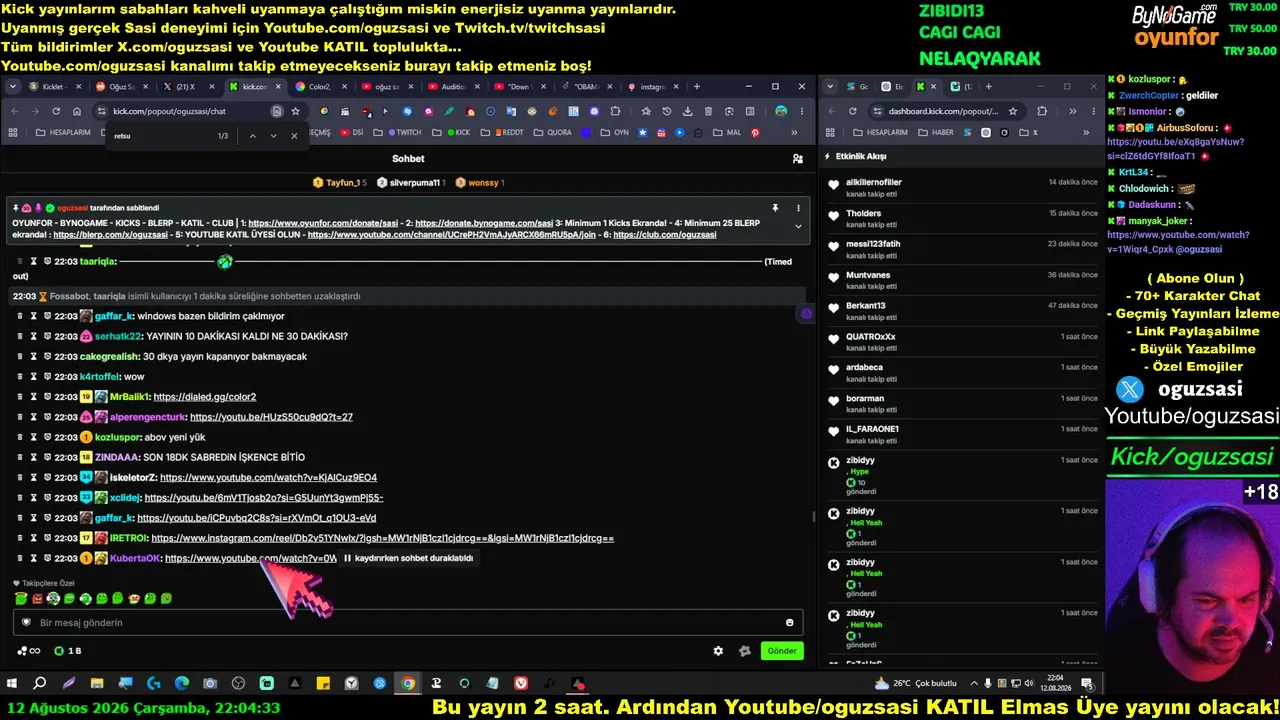The image size is (1280, 720).
Task: Open the left browser's three-dot menu
Action: click(801, 111)
